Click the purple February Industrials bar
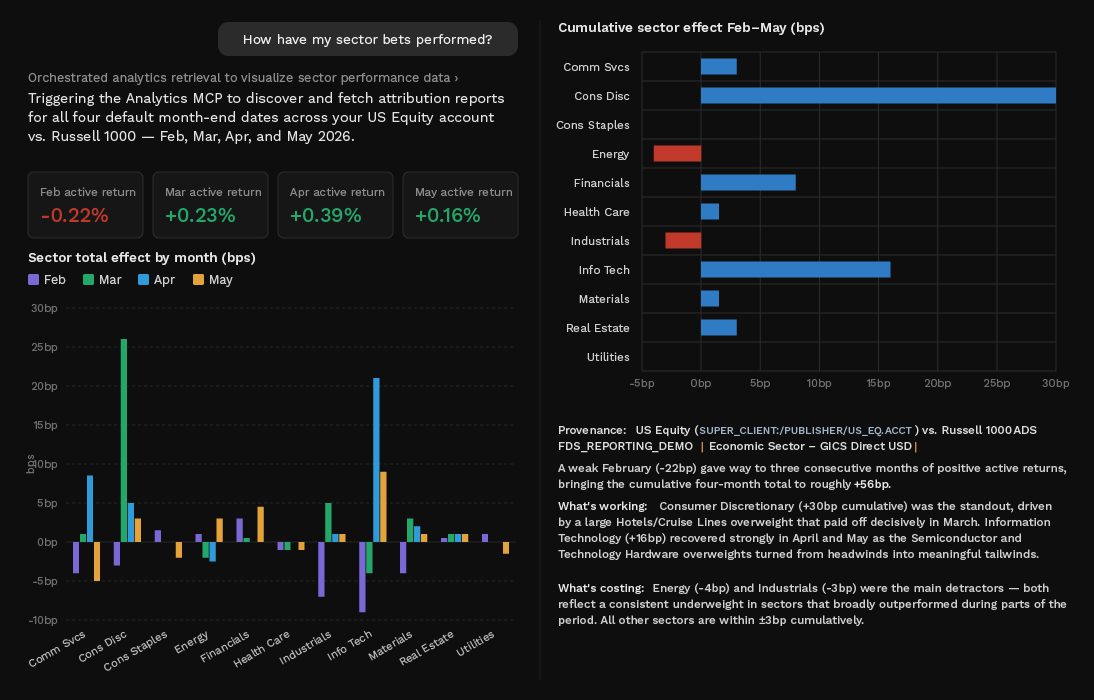 [321, 569]
